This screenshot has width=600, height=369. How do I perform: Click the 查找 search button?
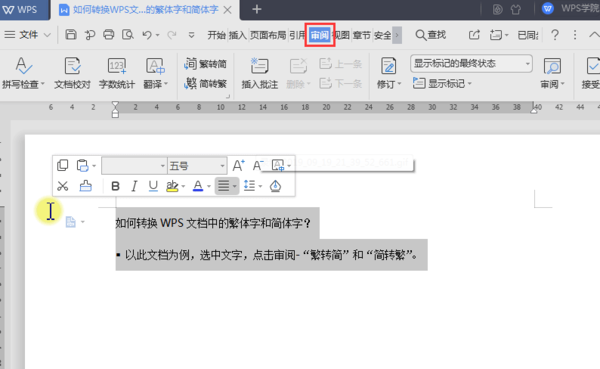431,35
